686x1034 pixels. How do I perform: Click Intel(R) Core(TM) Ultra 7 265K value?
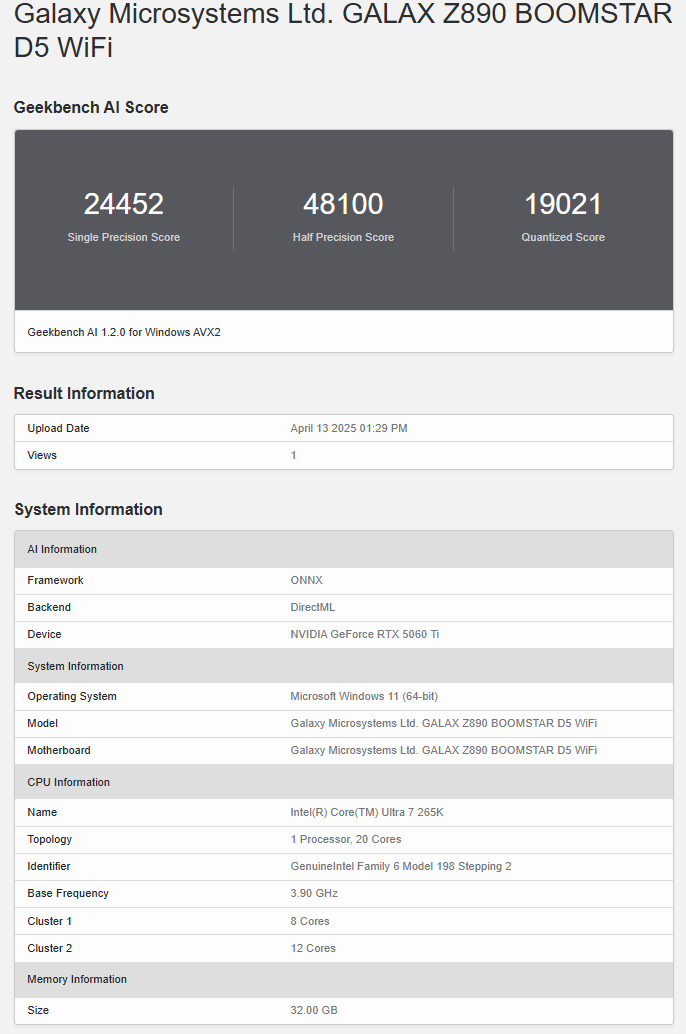pos(367,812)
